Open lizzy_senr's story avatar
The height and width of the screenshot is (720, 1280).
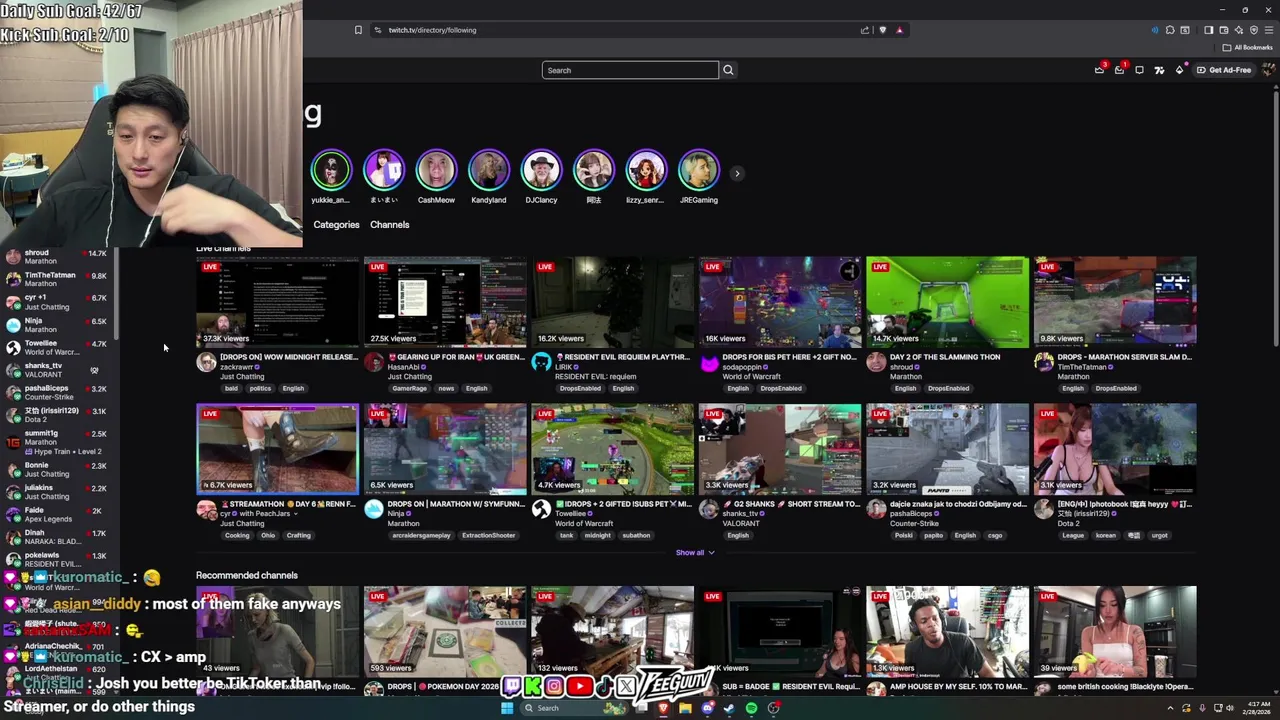tap(646, 170)
